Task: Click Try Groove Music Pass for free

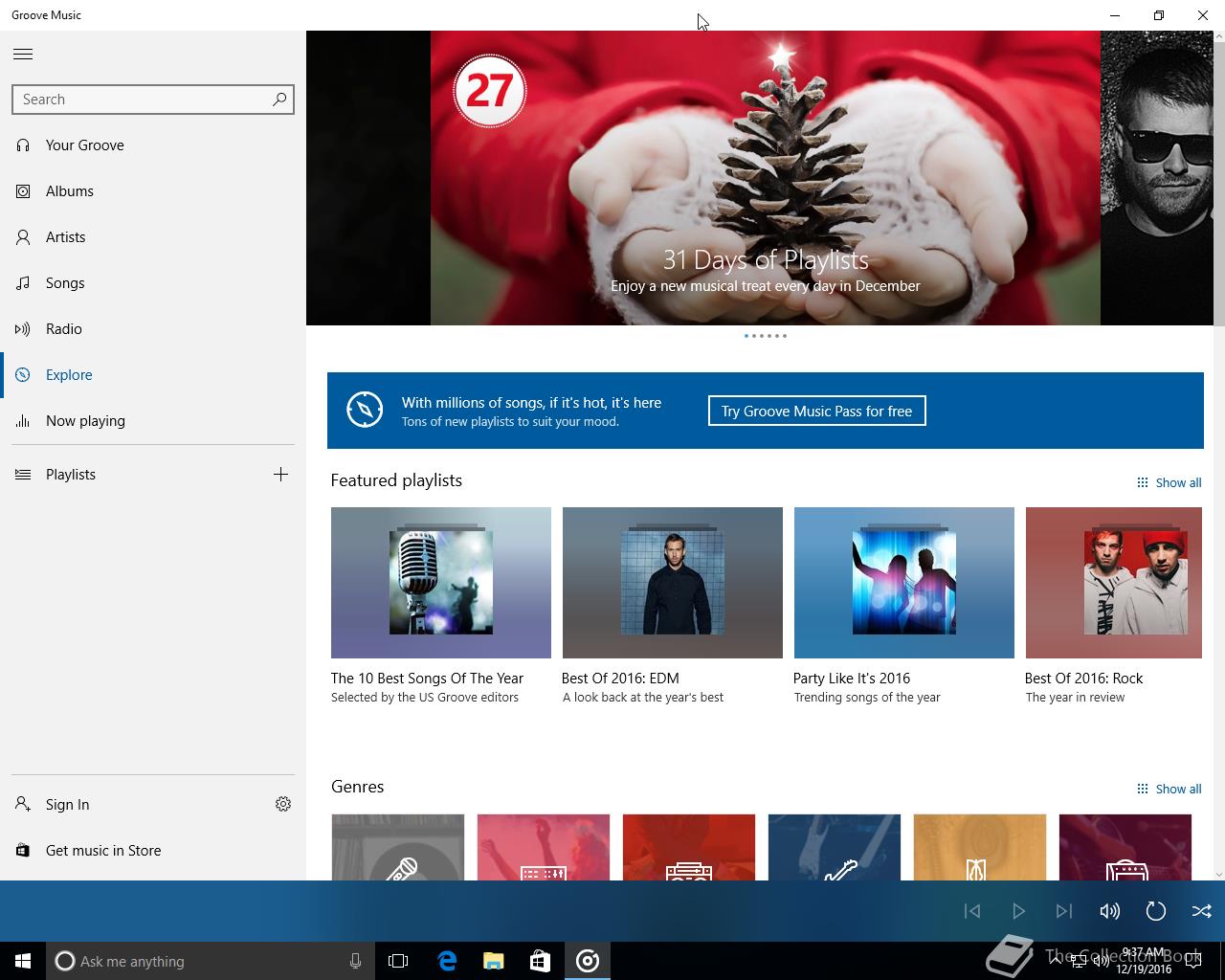Action: point(816,411)
